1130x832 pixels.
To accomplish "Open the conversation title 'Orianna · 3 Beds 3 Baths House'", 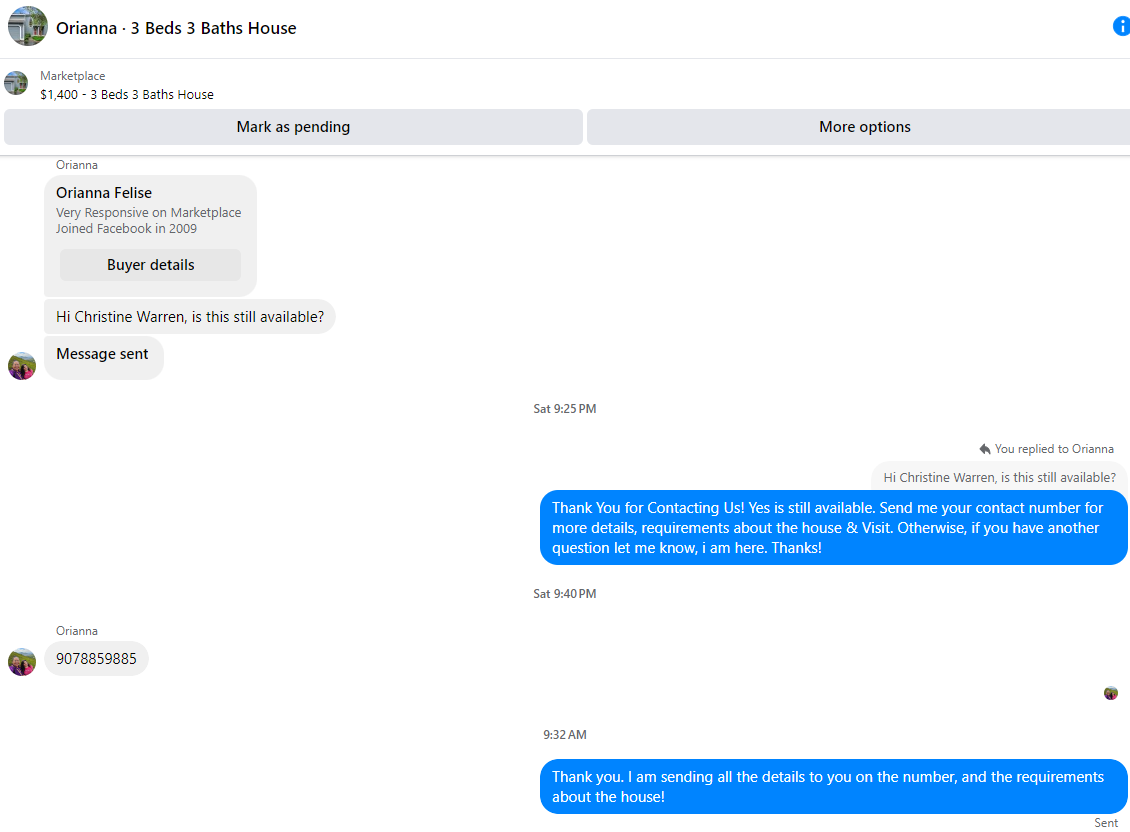I will click(x=177, y=28).
